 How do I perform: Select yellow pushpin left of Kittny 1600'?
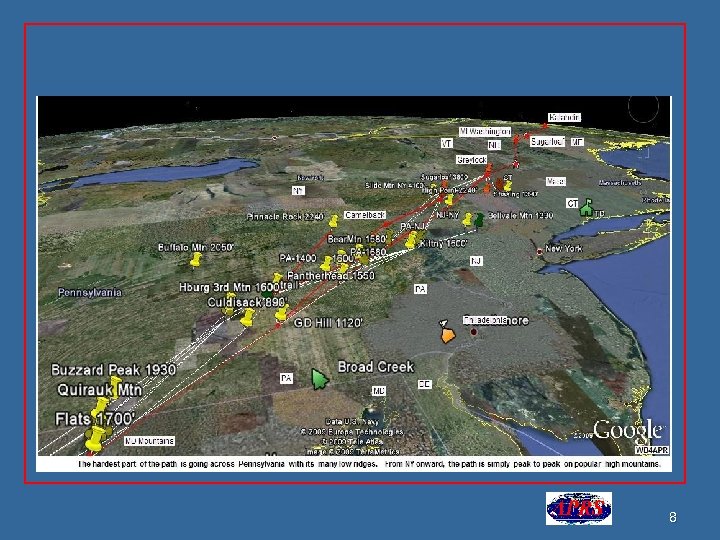coord(411,240)
